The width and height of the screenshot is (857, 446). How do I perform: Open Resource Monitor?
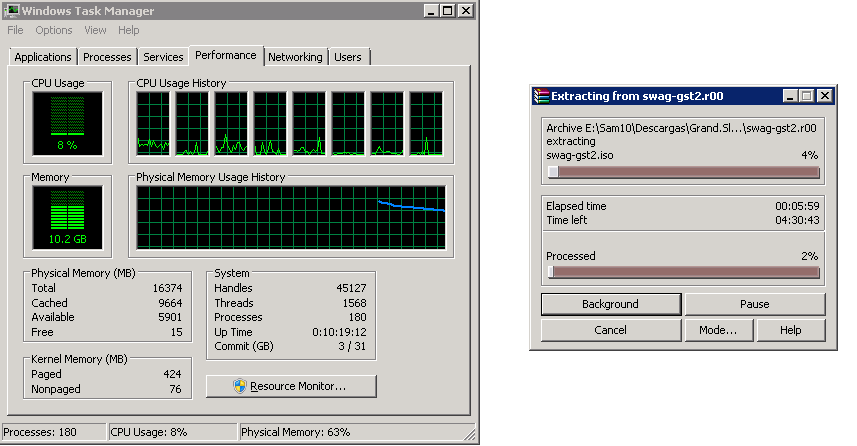(x=291, y=386)
